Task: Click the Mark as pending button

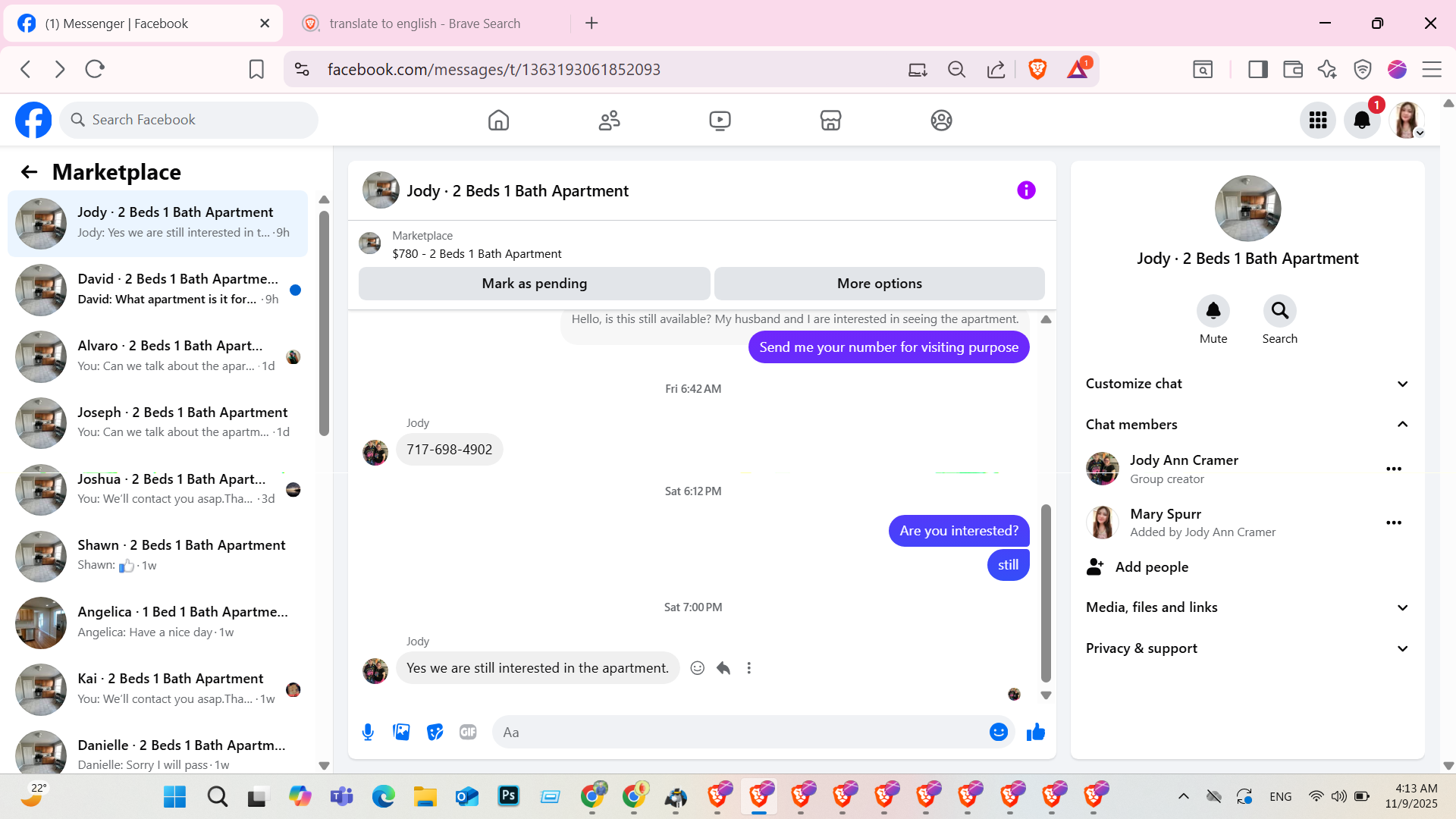Action: pyautogui.click(x=534, y=284)
